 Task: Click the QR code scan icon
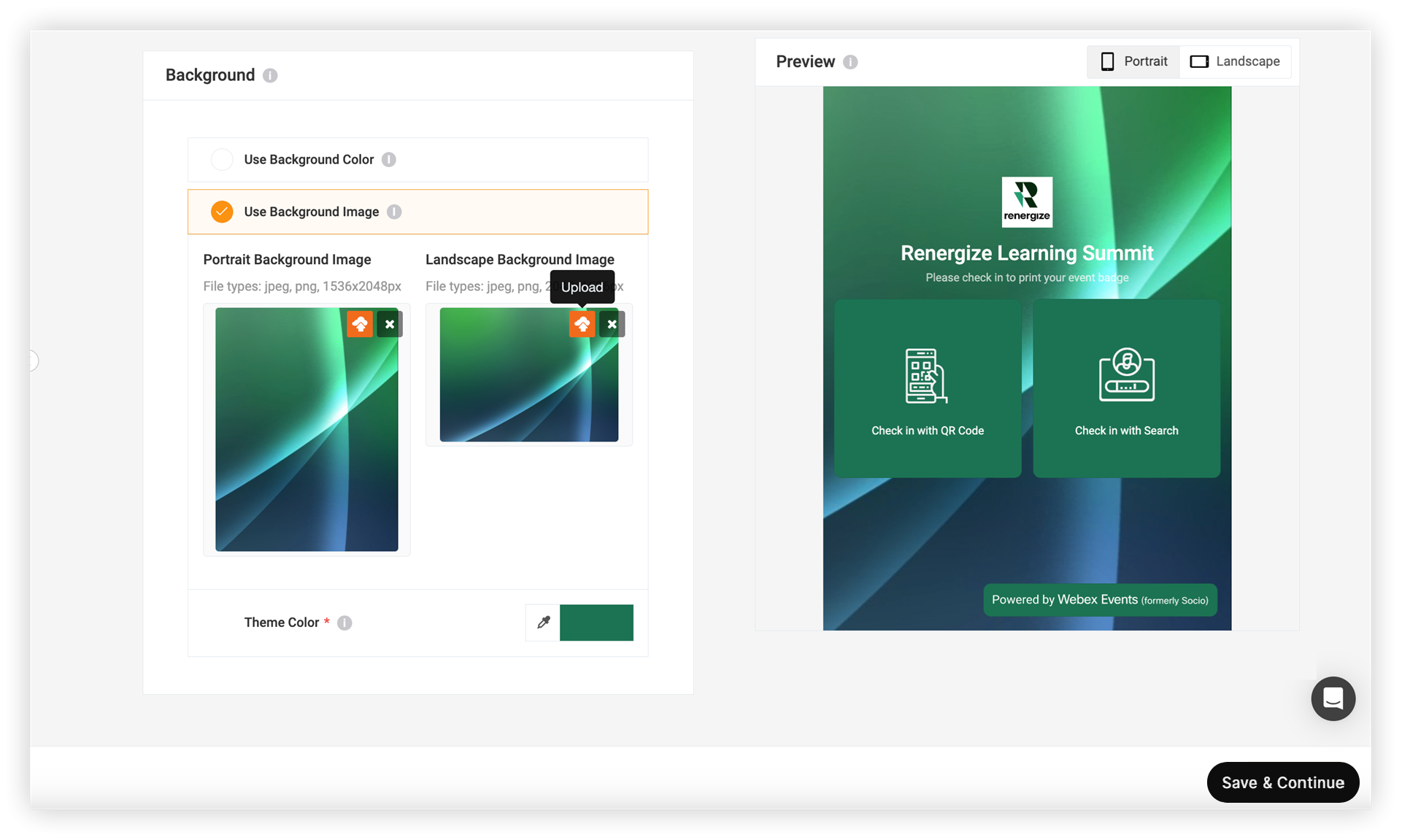pyautogui.click(x=927, y=376)
